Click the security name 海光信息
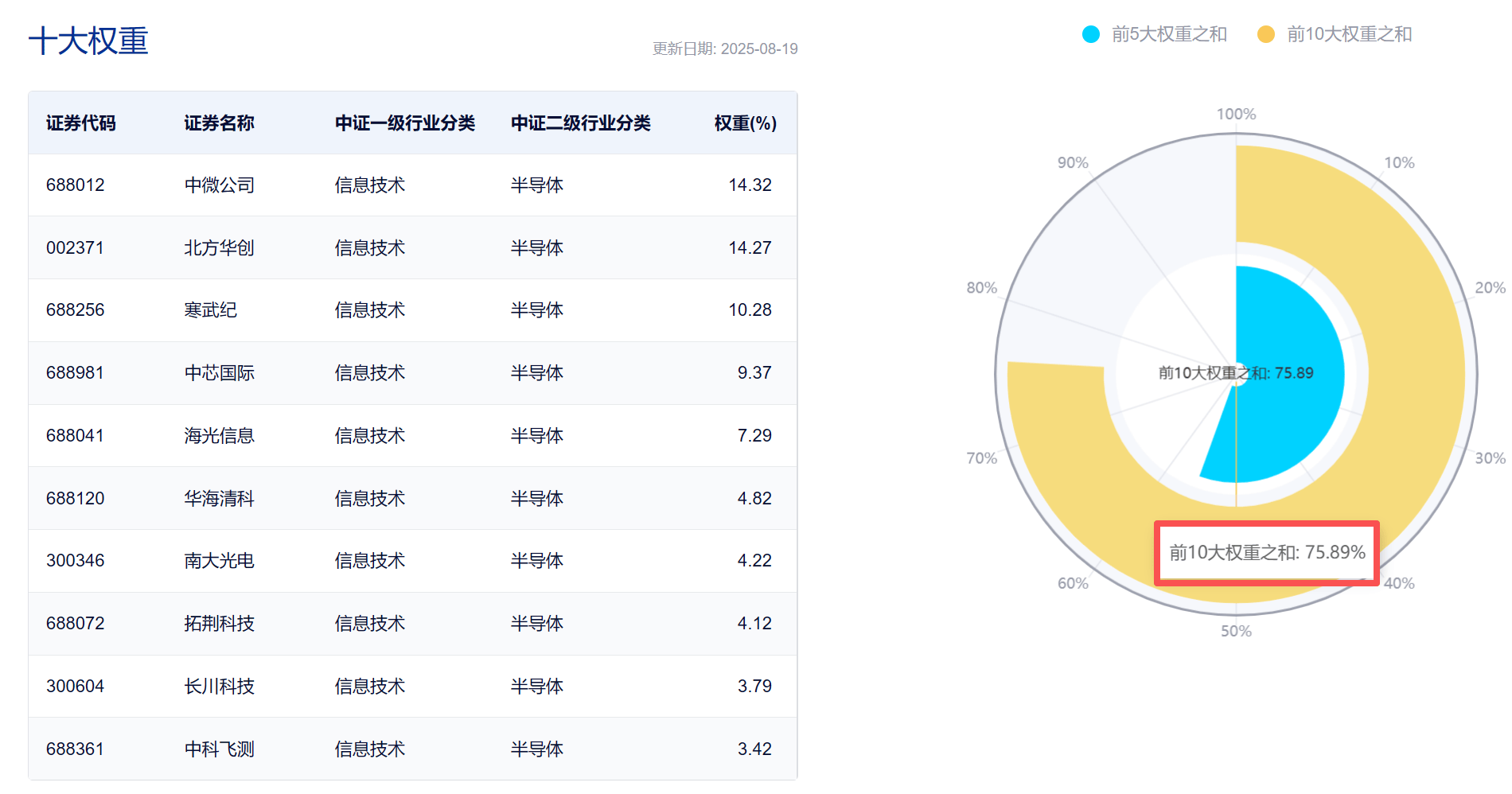Viewport: 1512px width, 794px height. point(220,436)
